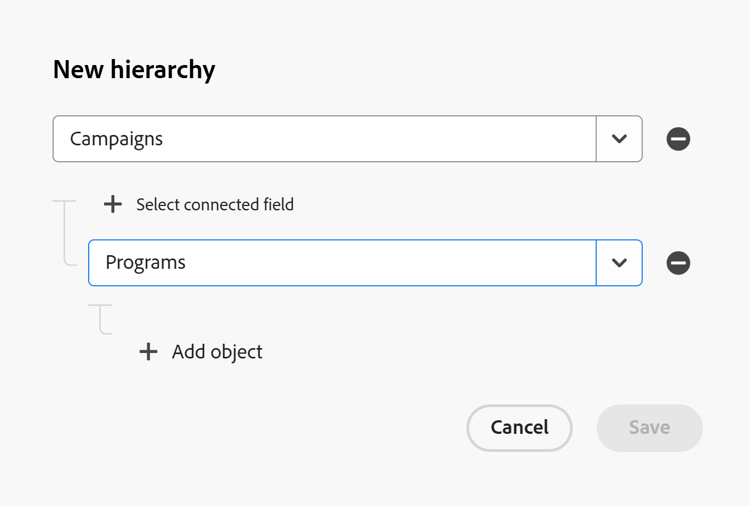Image resolution: width=750 pixels, height=506 pixels.
Task: Click the New hierarchy dialog title
Action: [134, 70]
